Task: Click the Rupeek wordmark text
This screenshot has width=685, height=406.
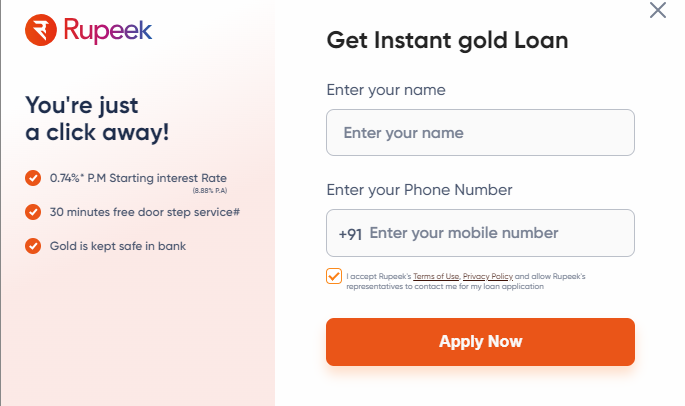Action: click(x=108, y=30)
